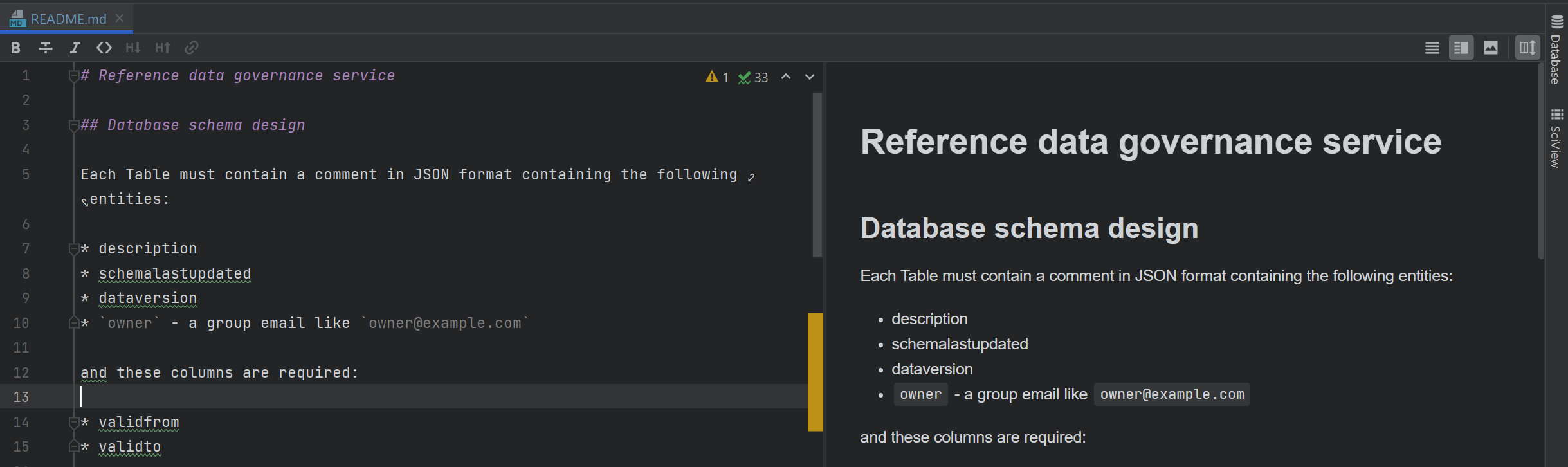The height and width of the screenshot is (467, 1568).
Task: Insert a link with link icon
Action: 192,48
